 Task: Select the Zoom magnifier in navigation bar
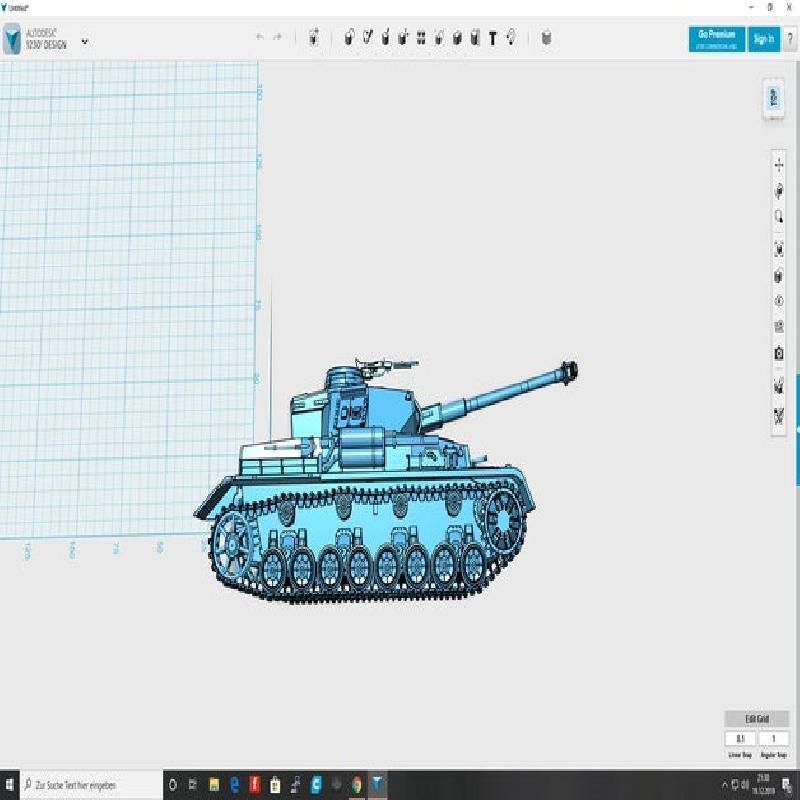779,217
